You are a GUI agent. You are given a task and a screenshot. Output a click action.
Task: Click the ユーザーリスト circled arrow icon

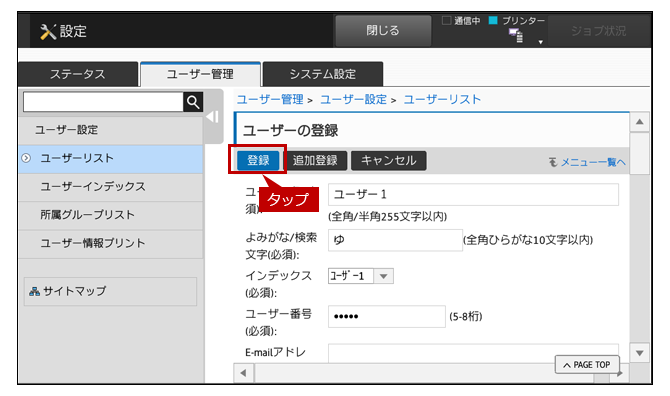click(26, 158)
